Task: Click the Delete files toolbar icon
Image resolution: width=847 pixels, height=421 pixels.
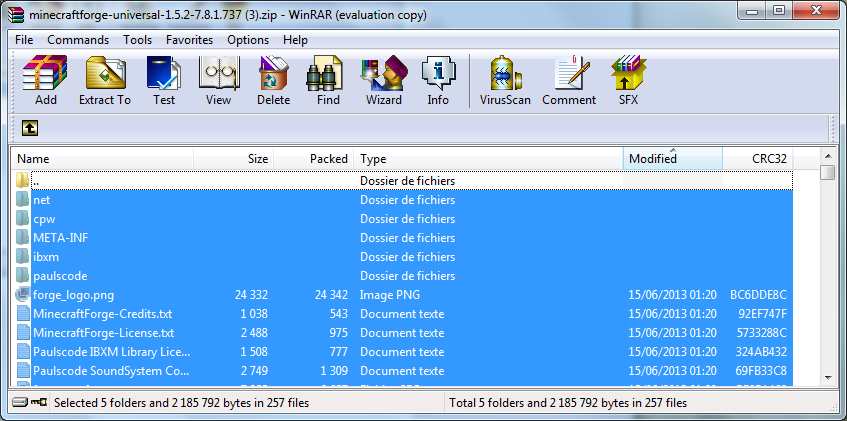Action: point(273,81)
